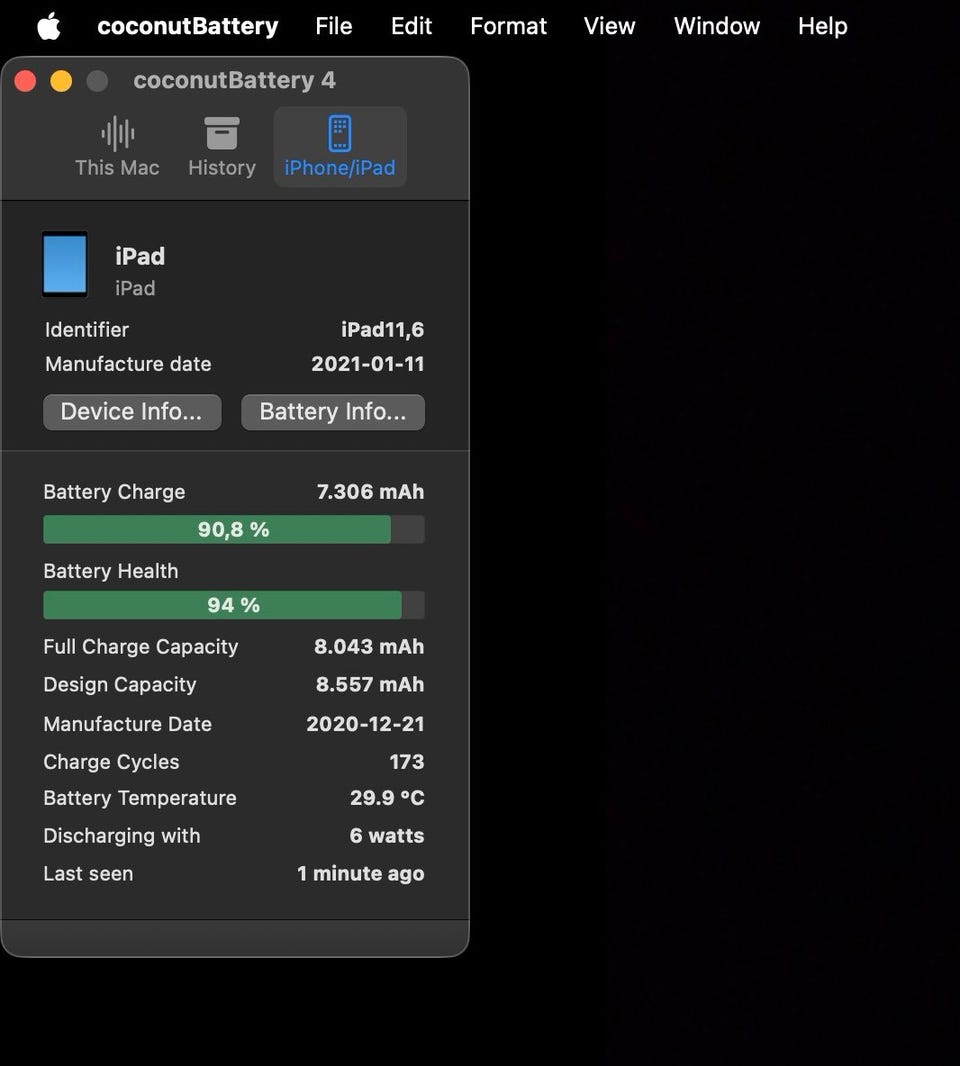Click the design capacity 8.557 mAh
960x1066 pixels.
tap(370, 685)
